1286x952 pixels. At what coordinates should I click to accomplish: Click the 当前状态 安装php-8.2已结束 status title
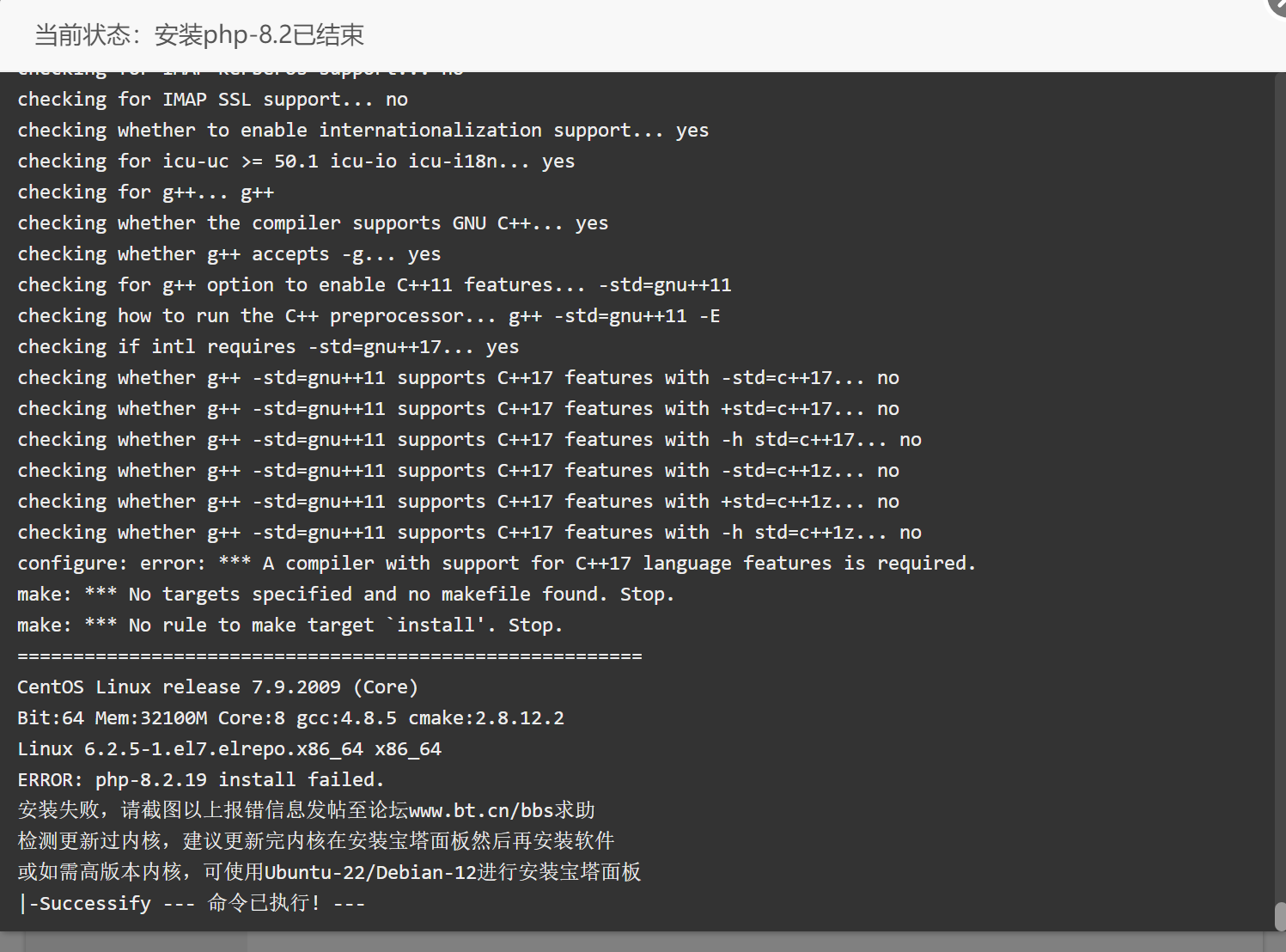coord(198,35)
